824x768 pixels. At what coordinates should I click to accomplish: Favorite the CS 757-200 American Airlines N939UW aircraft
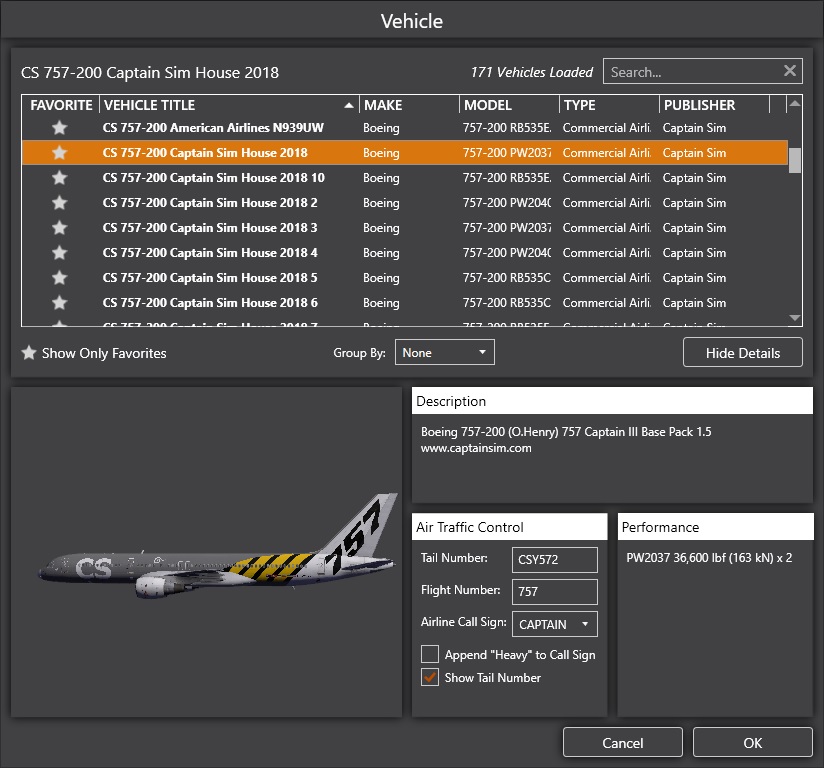(59, 128)
